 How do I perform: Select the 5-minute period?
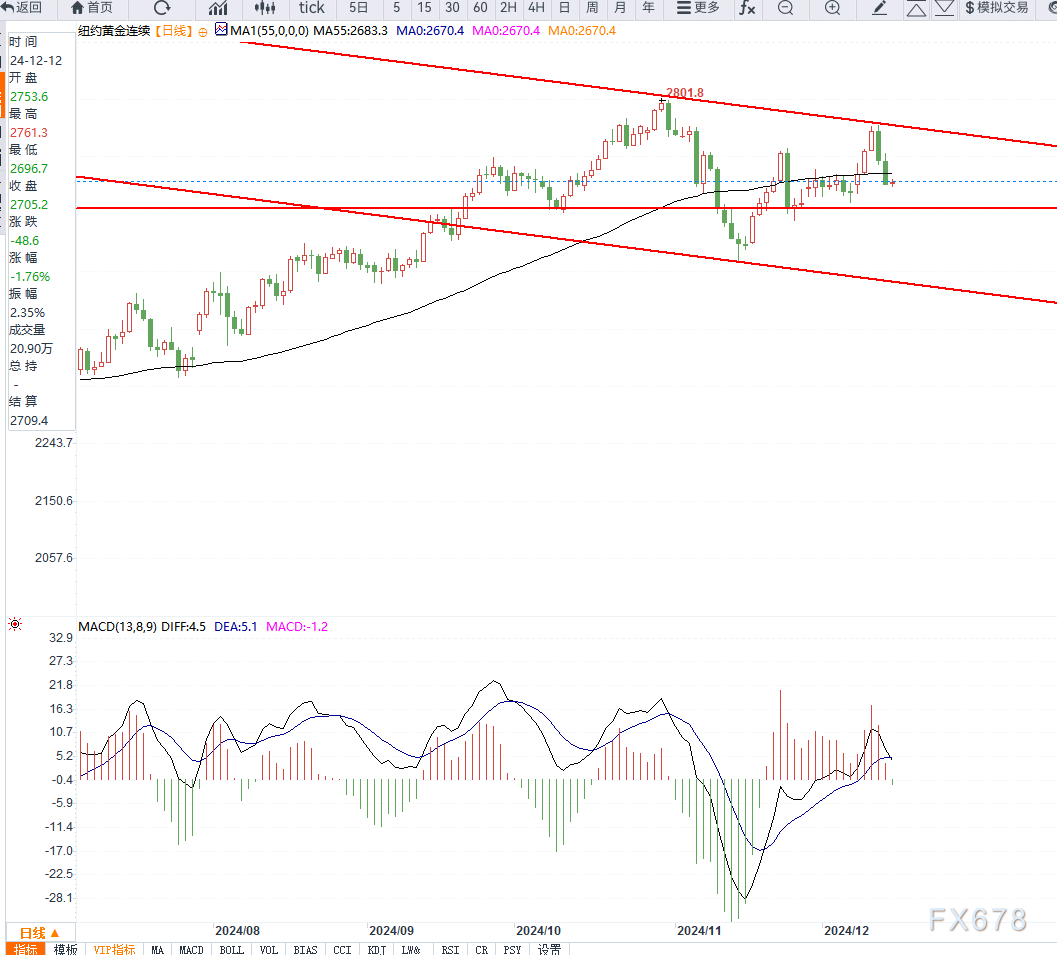[x=396, y=7]
